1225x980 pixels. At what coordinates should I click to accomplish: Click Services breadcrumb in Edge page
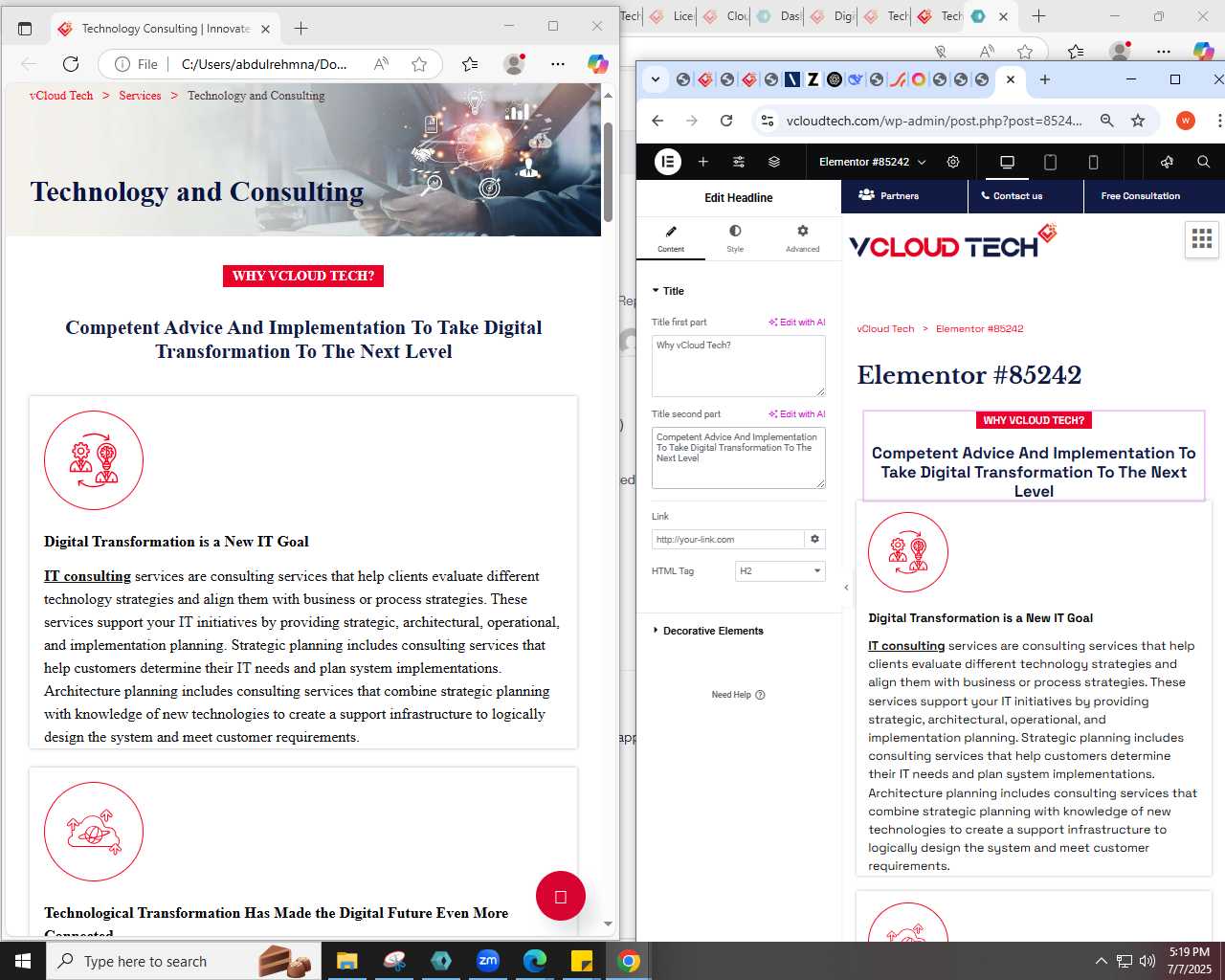tap(140, 96)
